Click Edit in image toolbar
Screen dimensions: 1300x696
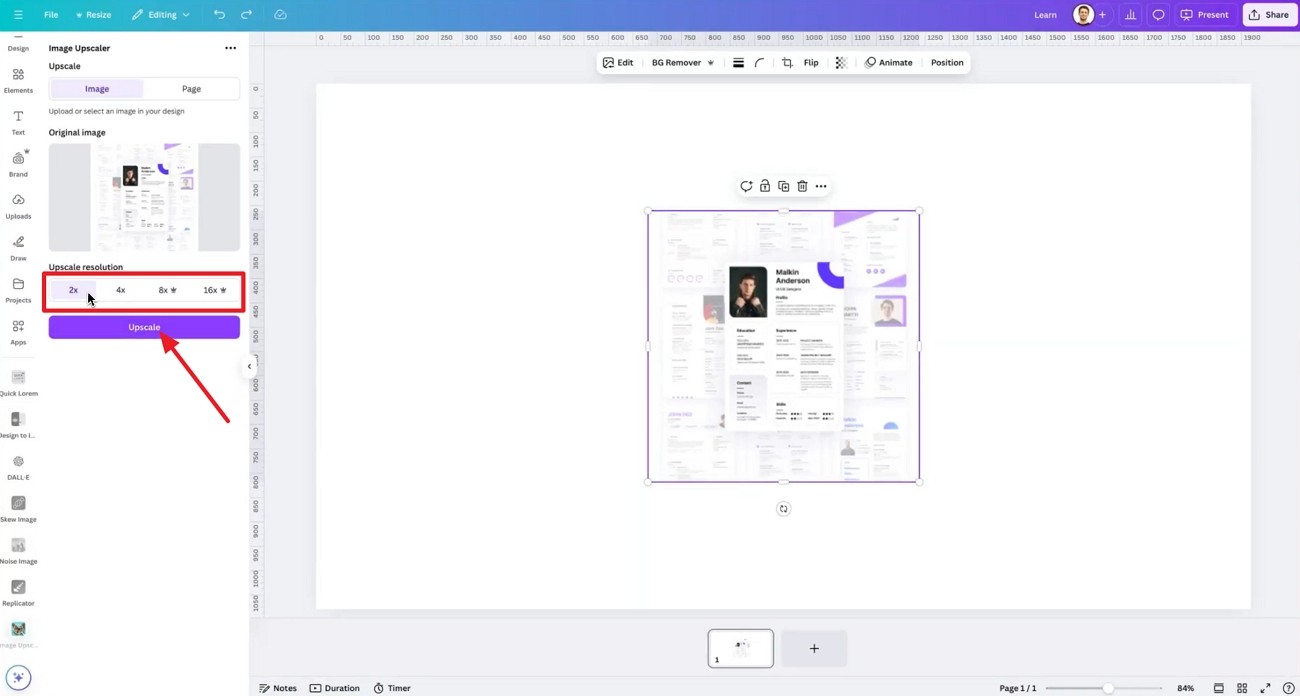tap(618, 63)
